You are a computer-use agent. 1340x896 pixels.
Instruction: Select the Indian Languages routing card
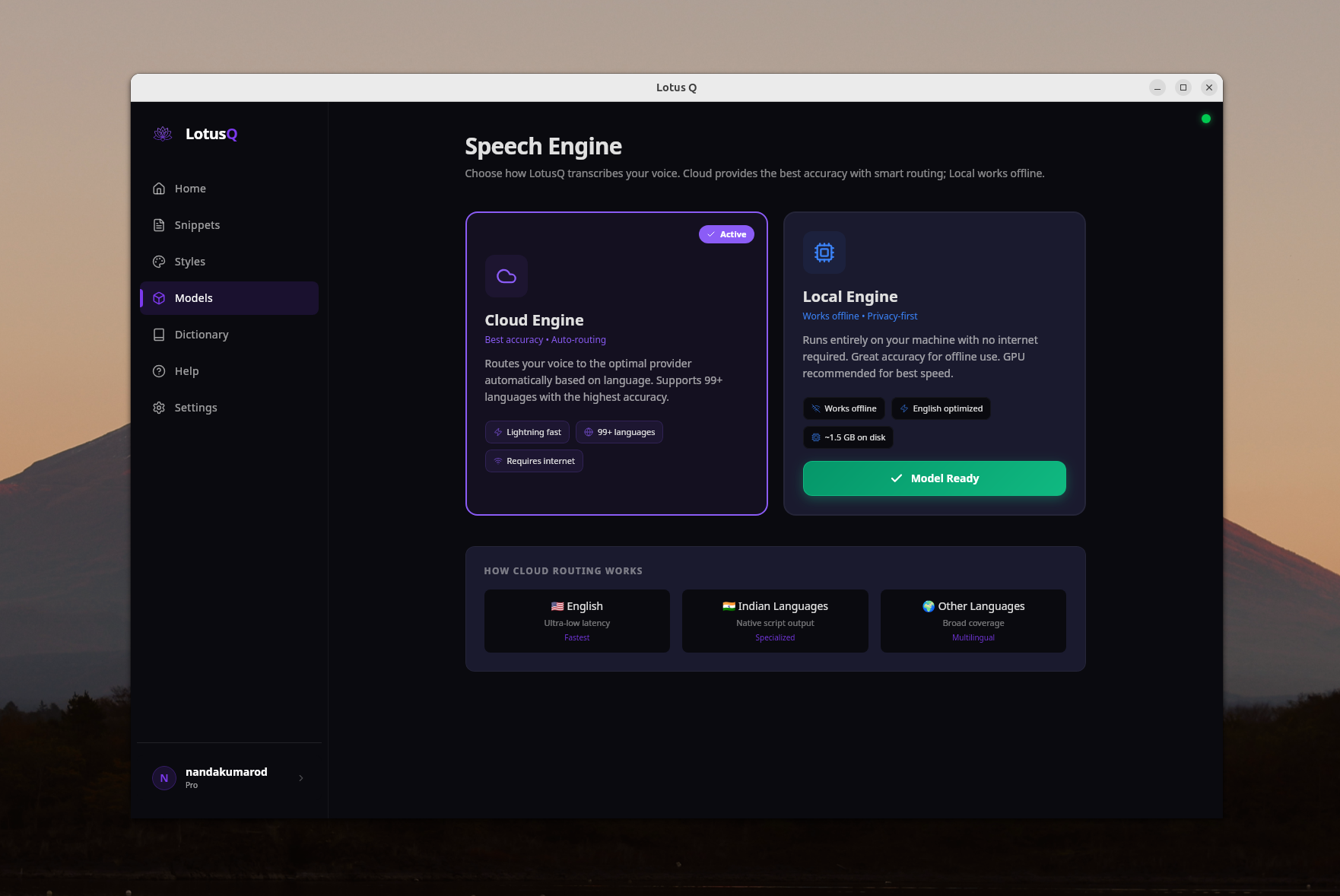[775, 621]
